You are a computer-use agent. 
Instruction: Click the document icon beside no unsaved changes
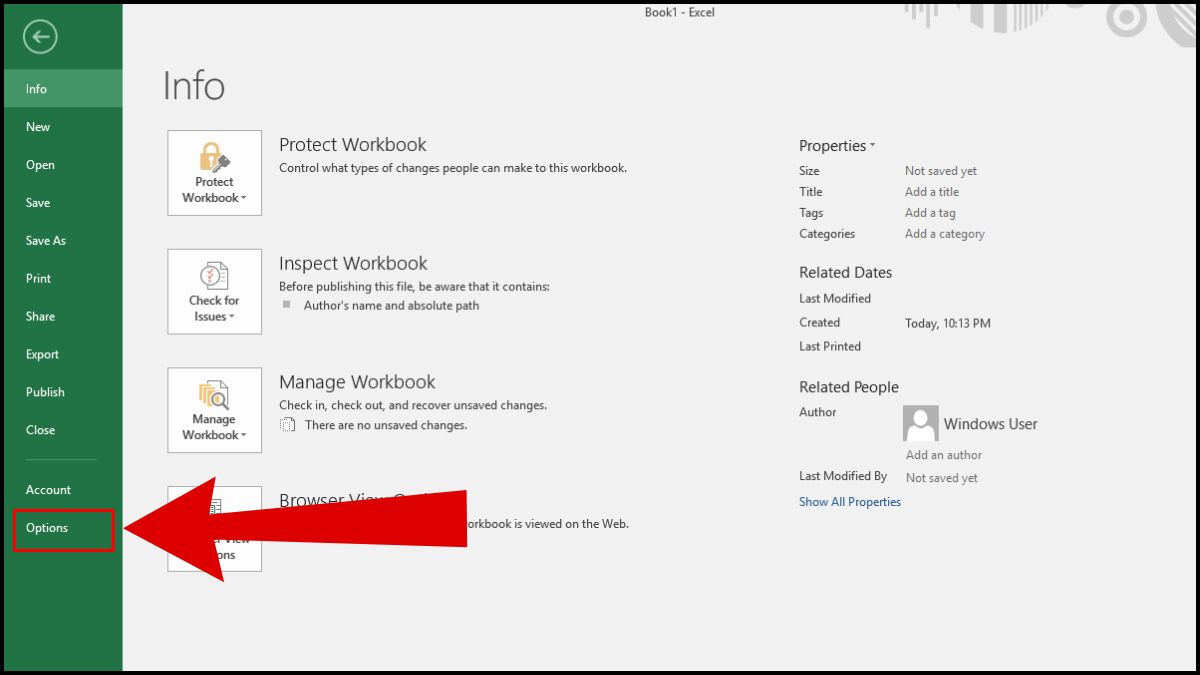coord(288,425)
